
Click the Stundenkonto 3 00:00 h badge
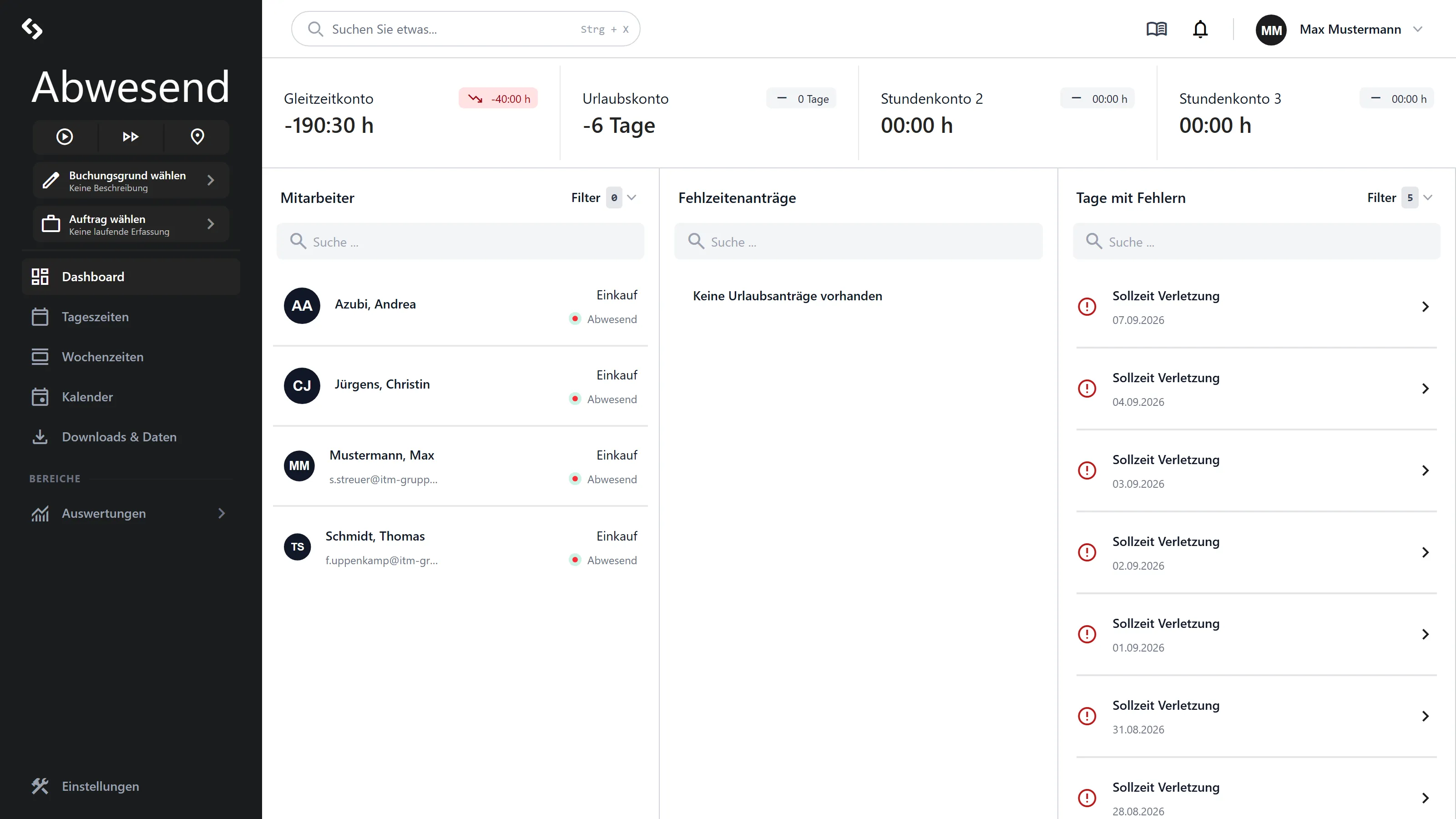[x=1396, y=98]
